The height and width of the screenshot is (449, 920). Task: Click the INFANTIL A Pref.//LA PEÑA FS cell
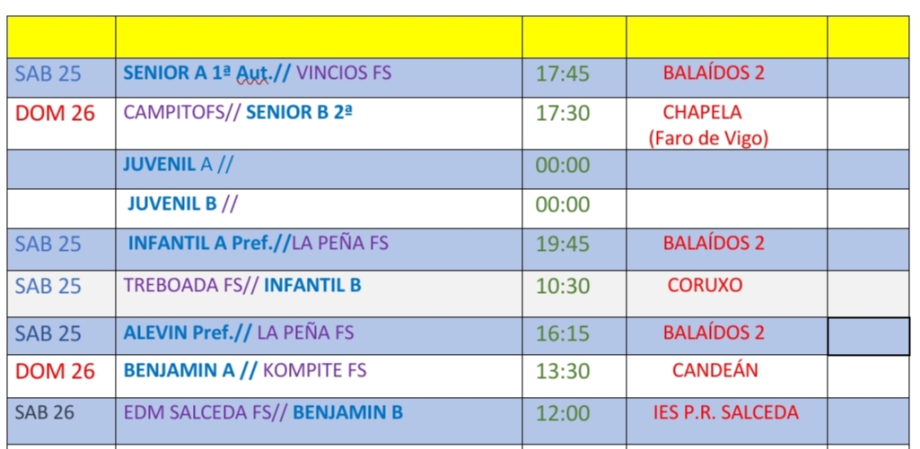tap(258, 243)
